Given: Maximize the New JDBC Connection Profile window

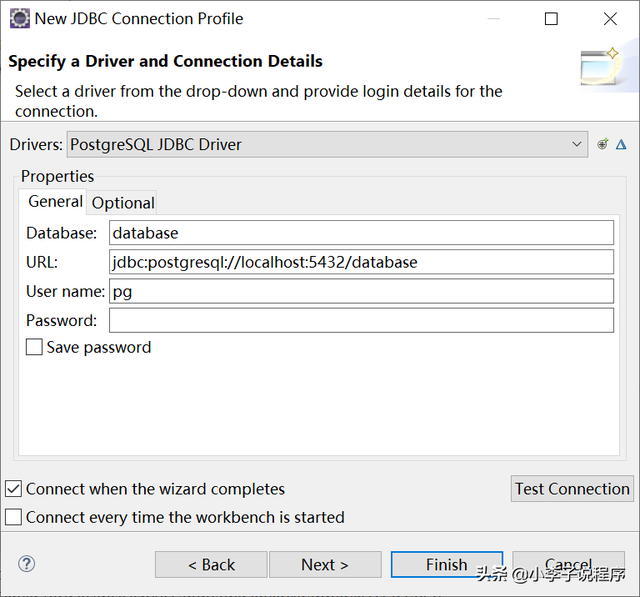Looking at the screenshot, I should [551, 19].
